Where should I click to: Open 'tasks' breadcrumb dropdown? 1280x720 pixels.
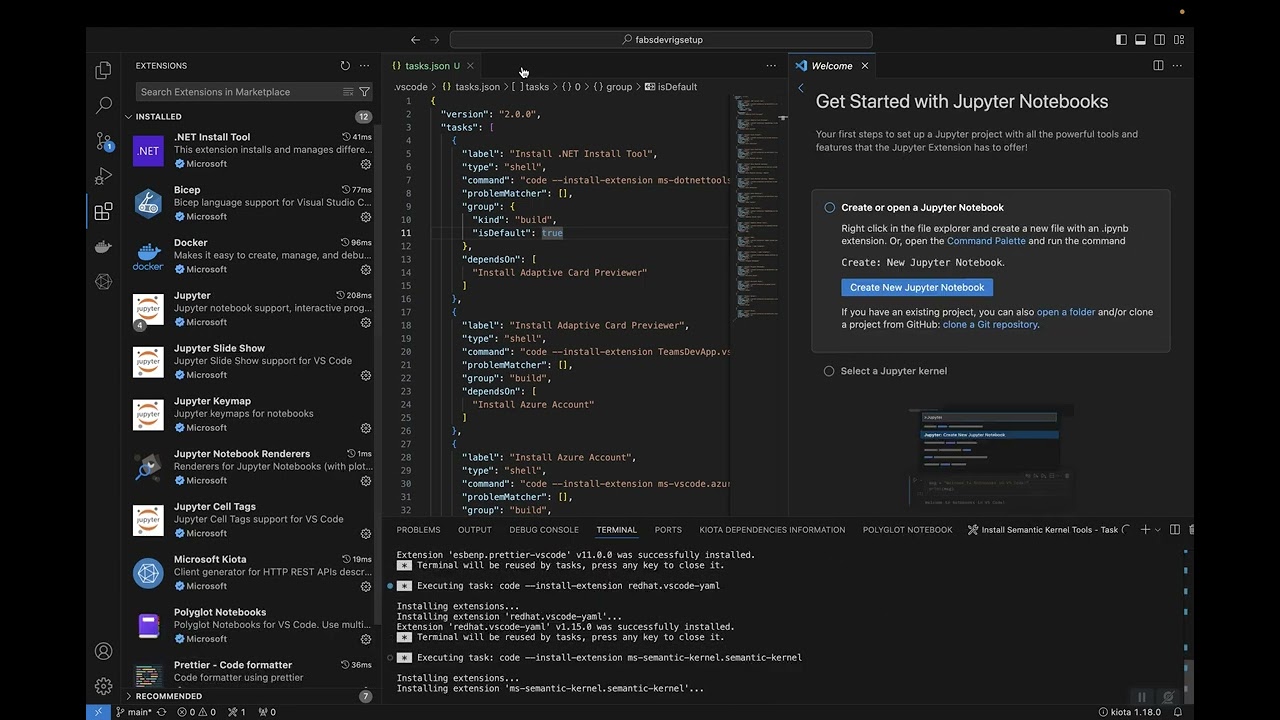point(530,87)
